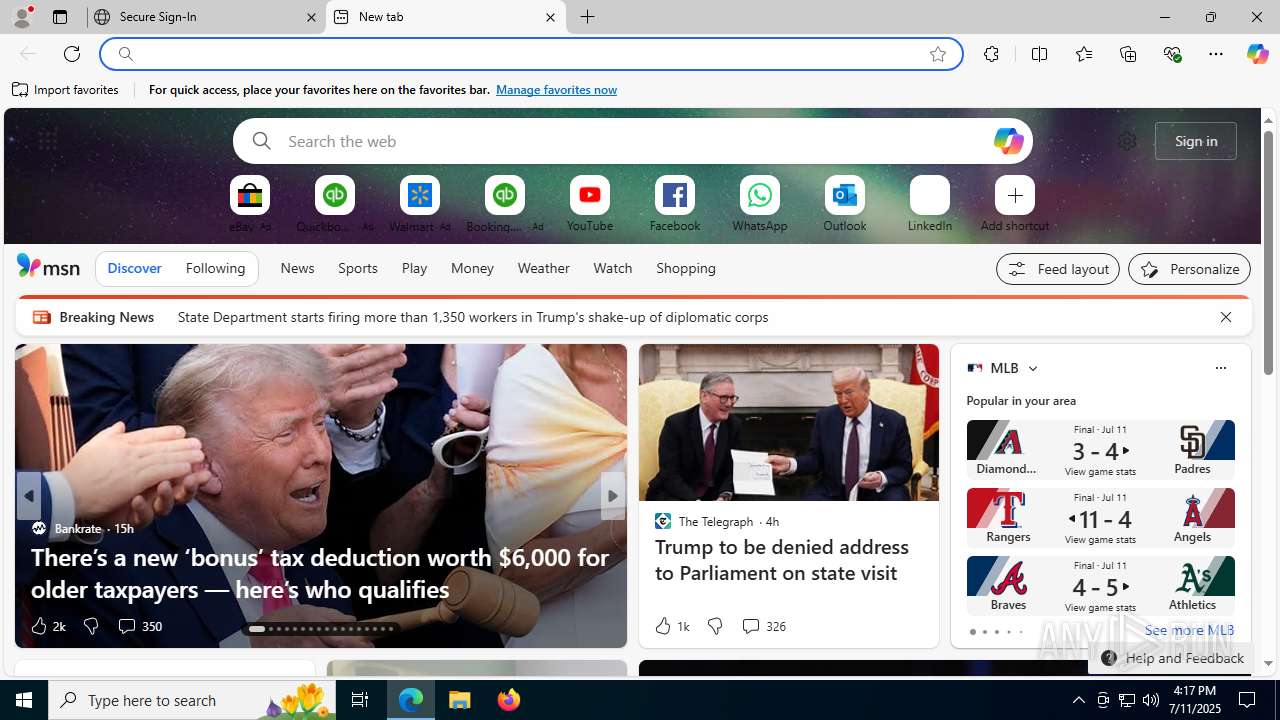This screenshot has height=720, width=1280.
Task: Open Task View on taskbar
Action: 360,700
